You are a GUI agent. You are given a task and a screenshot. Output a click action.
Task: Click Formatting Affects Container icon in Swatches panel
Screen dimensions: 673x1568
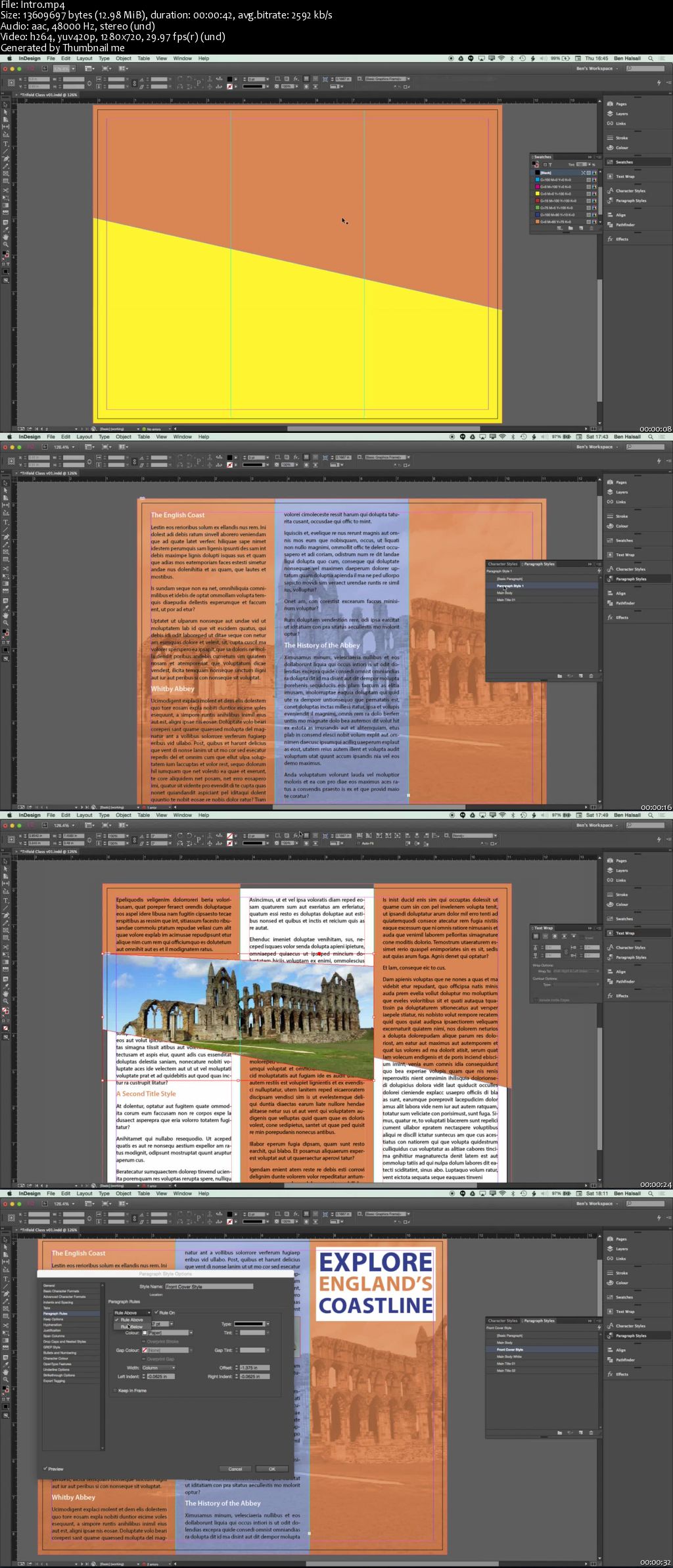545,165
